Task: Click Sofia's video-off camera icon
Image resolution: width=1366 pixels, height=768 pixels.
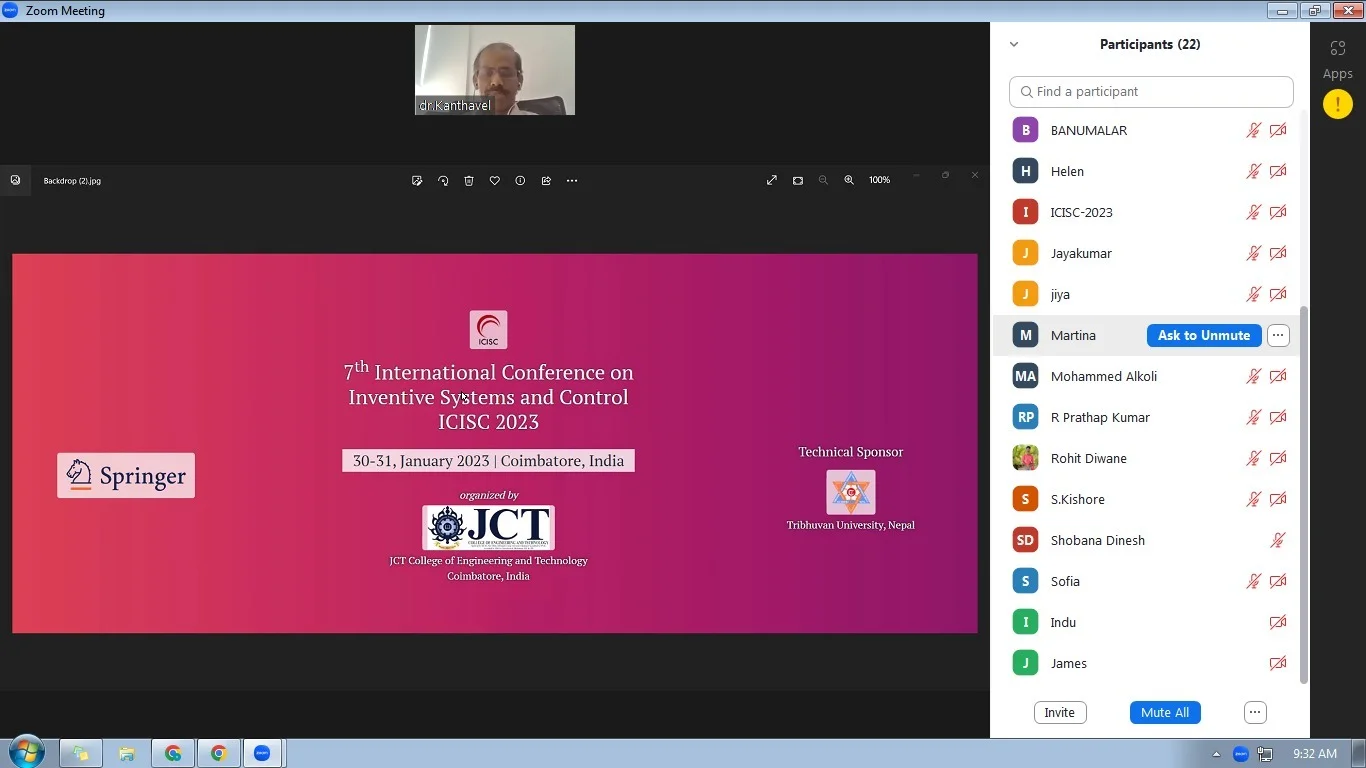Action: 1278,581
